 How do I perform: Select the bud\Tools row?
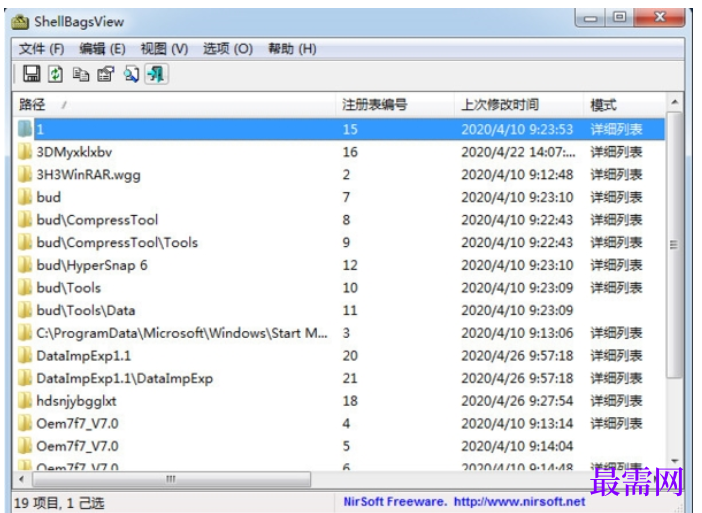(339, 287)
